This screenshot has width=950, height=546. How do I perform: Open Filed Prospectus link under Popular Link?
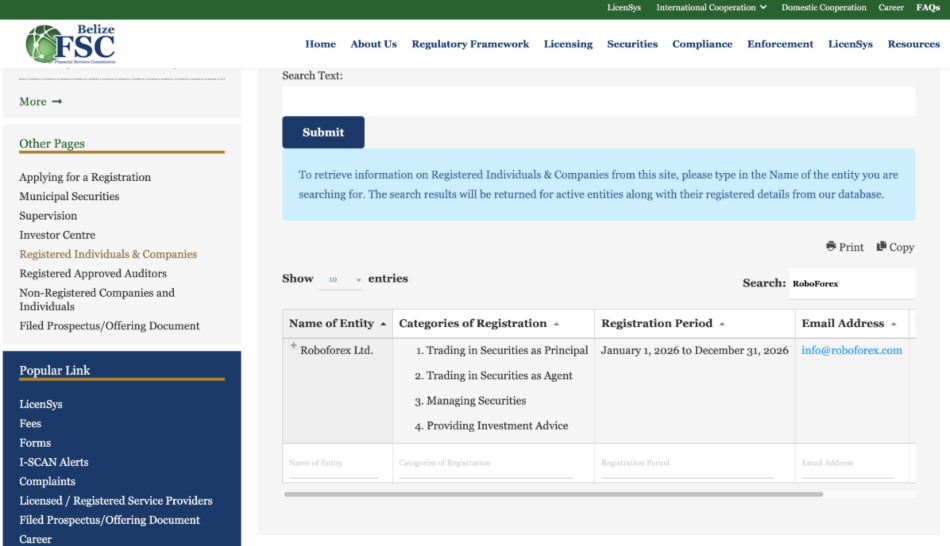[109, 520]
